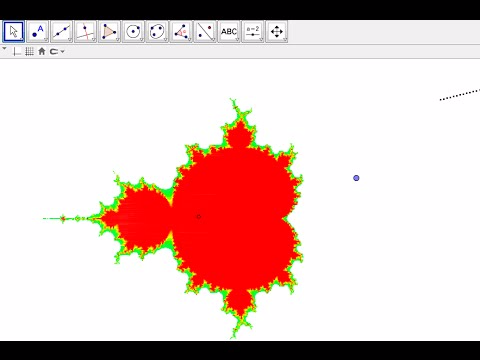Screen dimensions: 480x360
Task: Expand the Polygon tool submenu arrow
Action: point(118,40)
